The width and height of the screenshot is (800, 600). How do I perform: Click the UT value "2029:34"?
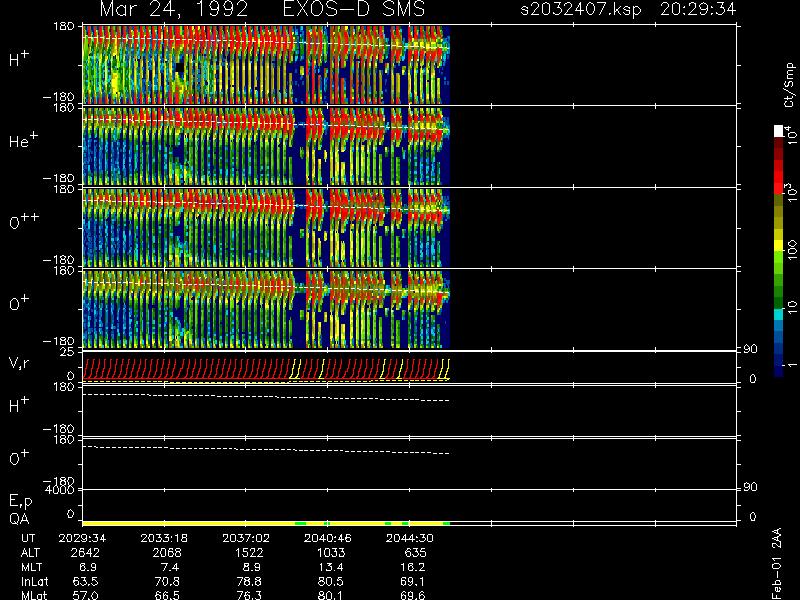click(82, 538)
